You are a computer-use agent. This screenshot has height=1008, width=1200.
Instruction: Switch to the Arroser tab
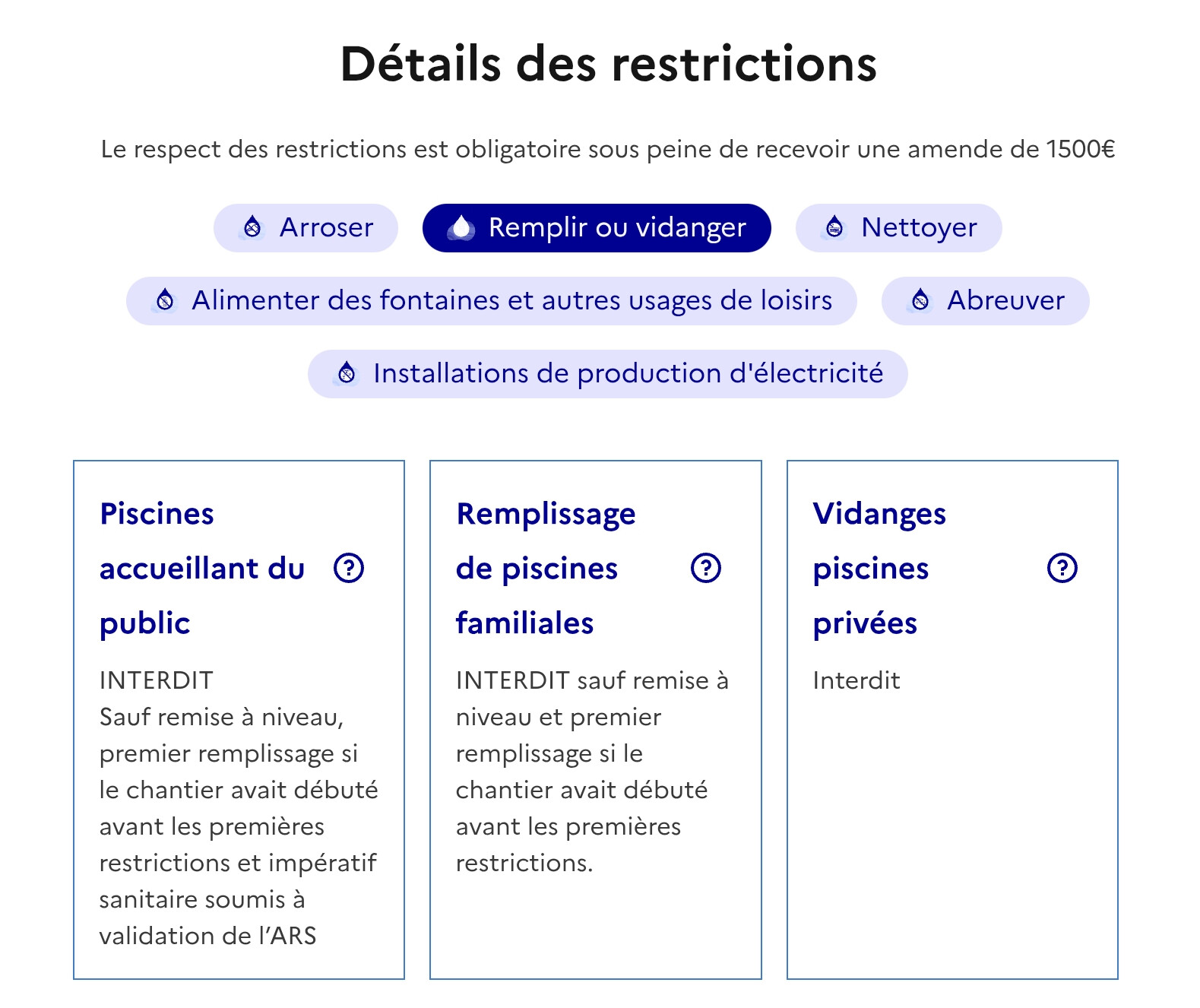click(x=306, y=228)
